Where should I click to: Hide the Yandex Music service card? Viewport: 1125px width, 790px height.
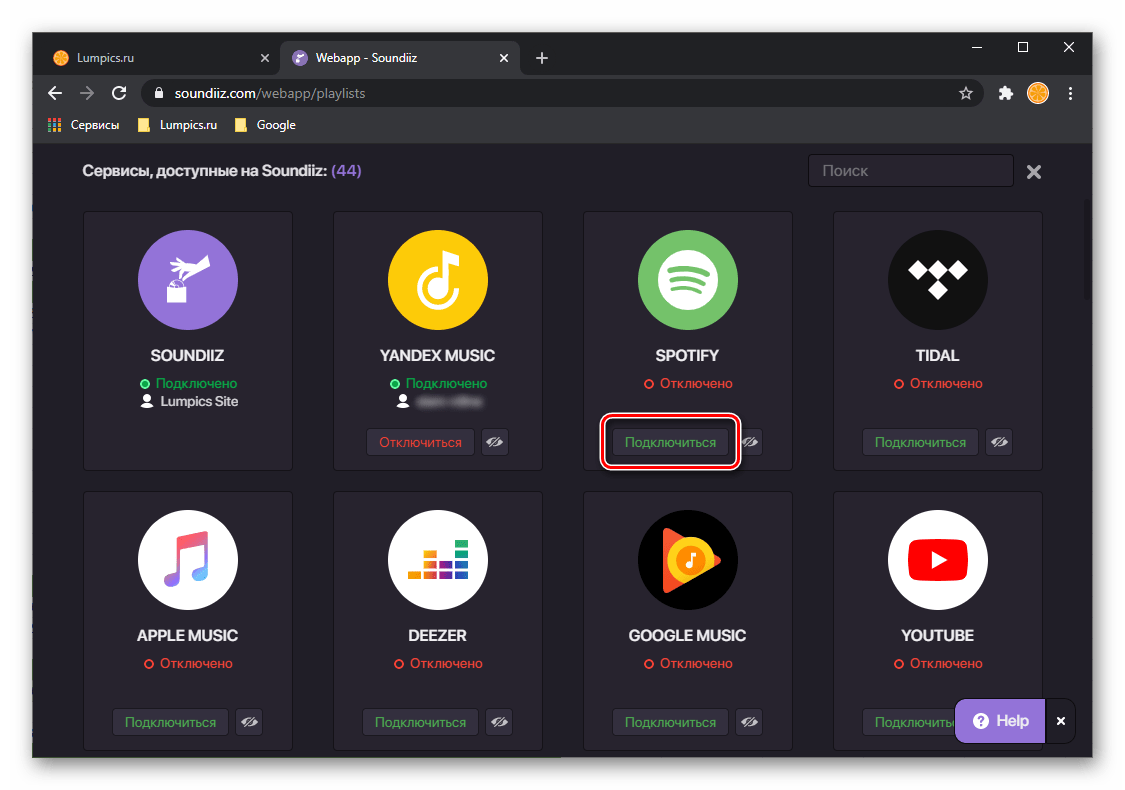tap(495, 442)
